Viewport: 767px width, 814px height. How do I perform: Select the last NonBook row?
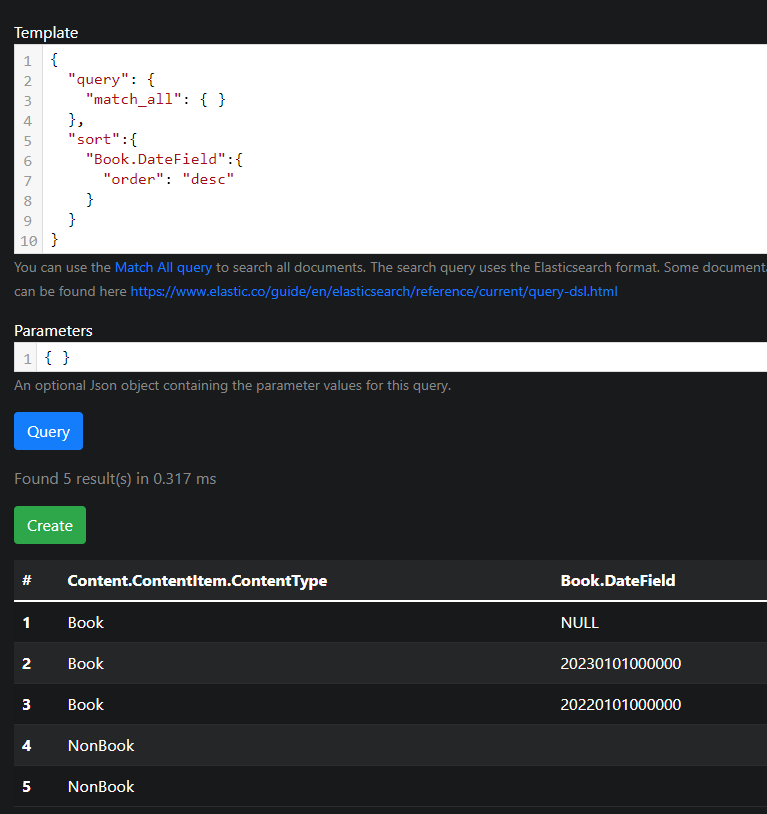click(300, 786)
